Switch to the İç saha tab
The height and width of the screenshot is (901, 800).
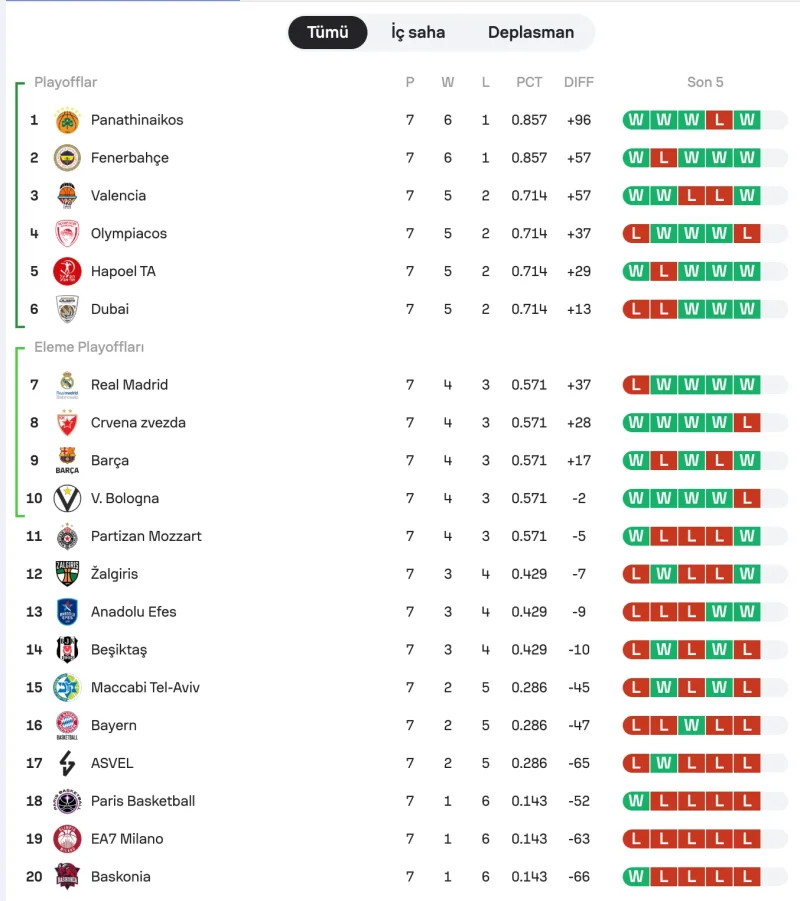pos(418,32)
